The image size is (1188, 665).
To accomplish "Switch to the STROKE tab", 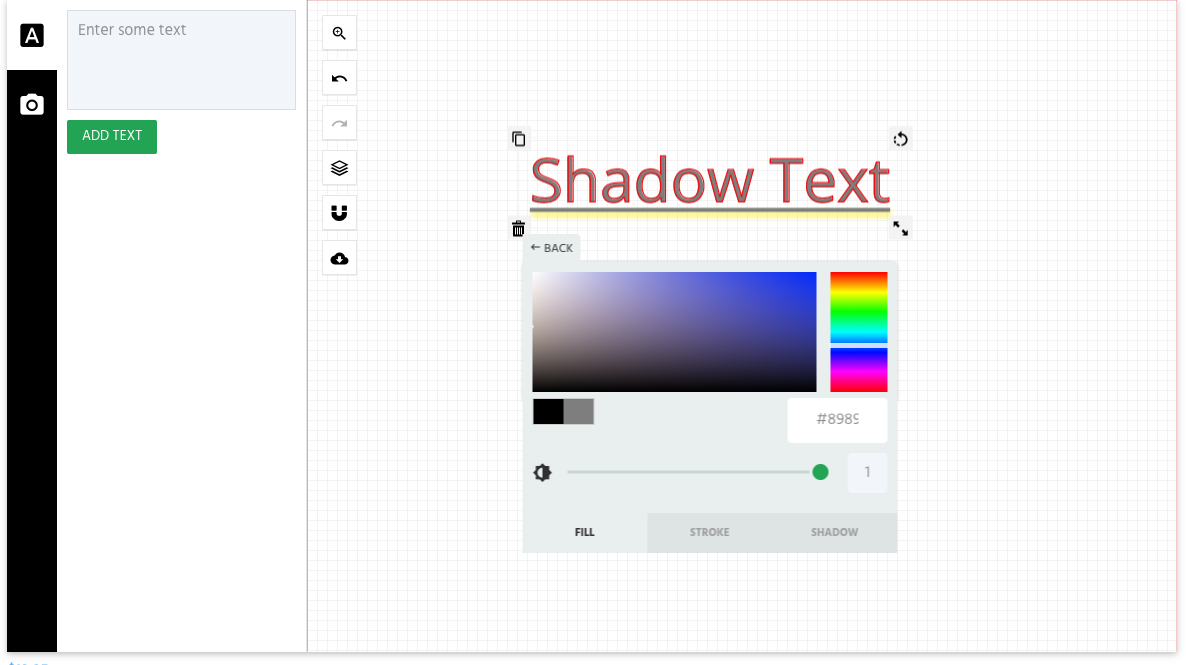I will click(x=710, y=532).
